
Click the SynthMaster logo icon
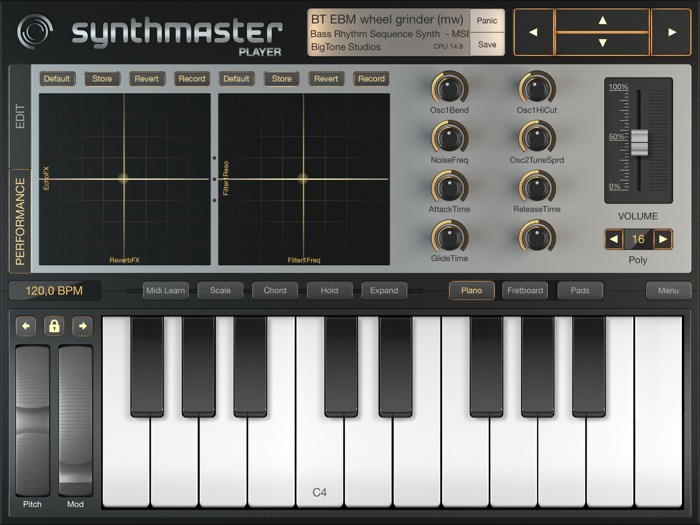pos(35,31)
